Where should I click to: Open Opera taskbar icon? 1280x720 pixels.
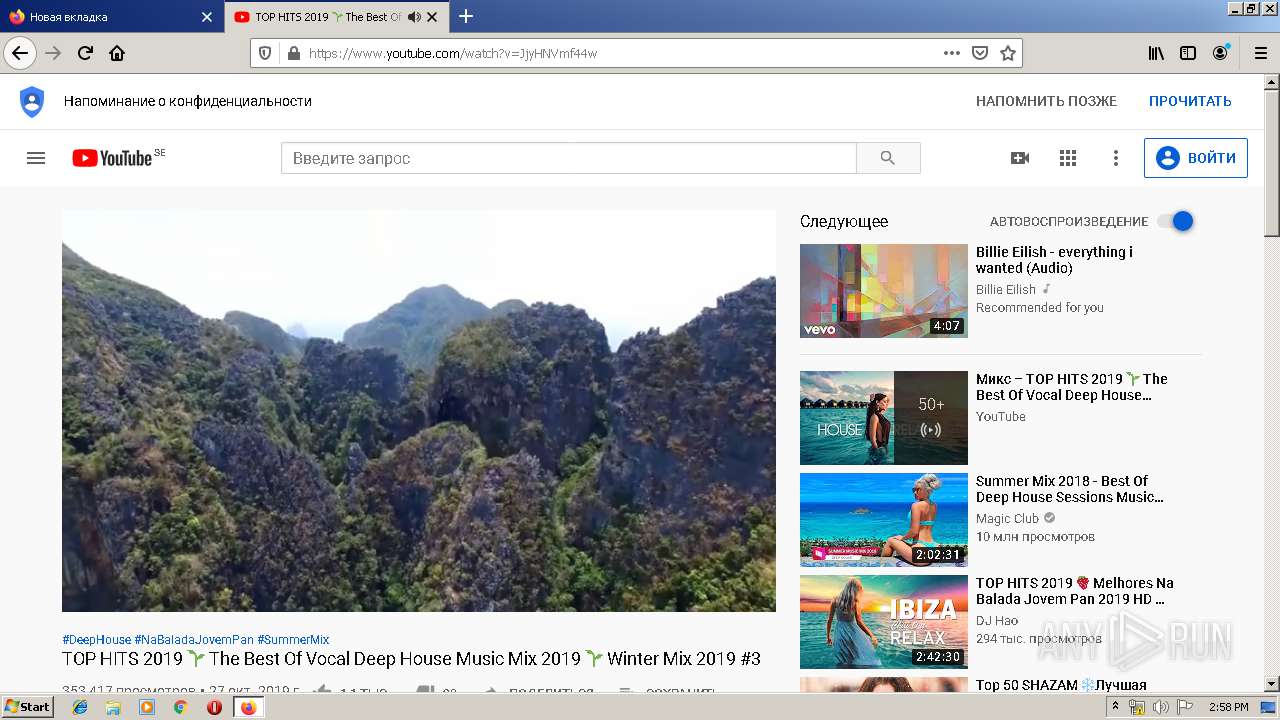click(214, 707)
